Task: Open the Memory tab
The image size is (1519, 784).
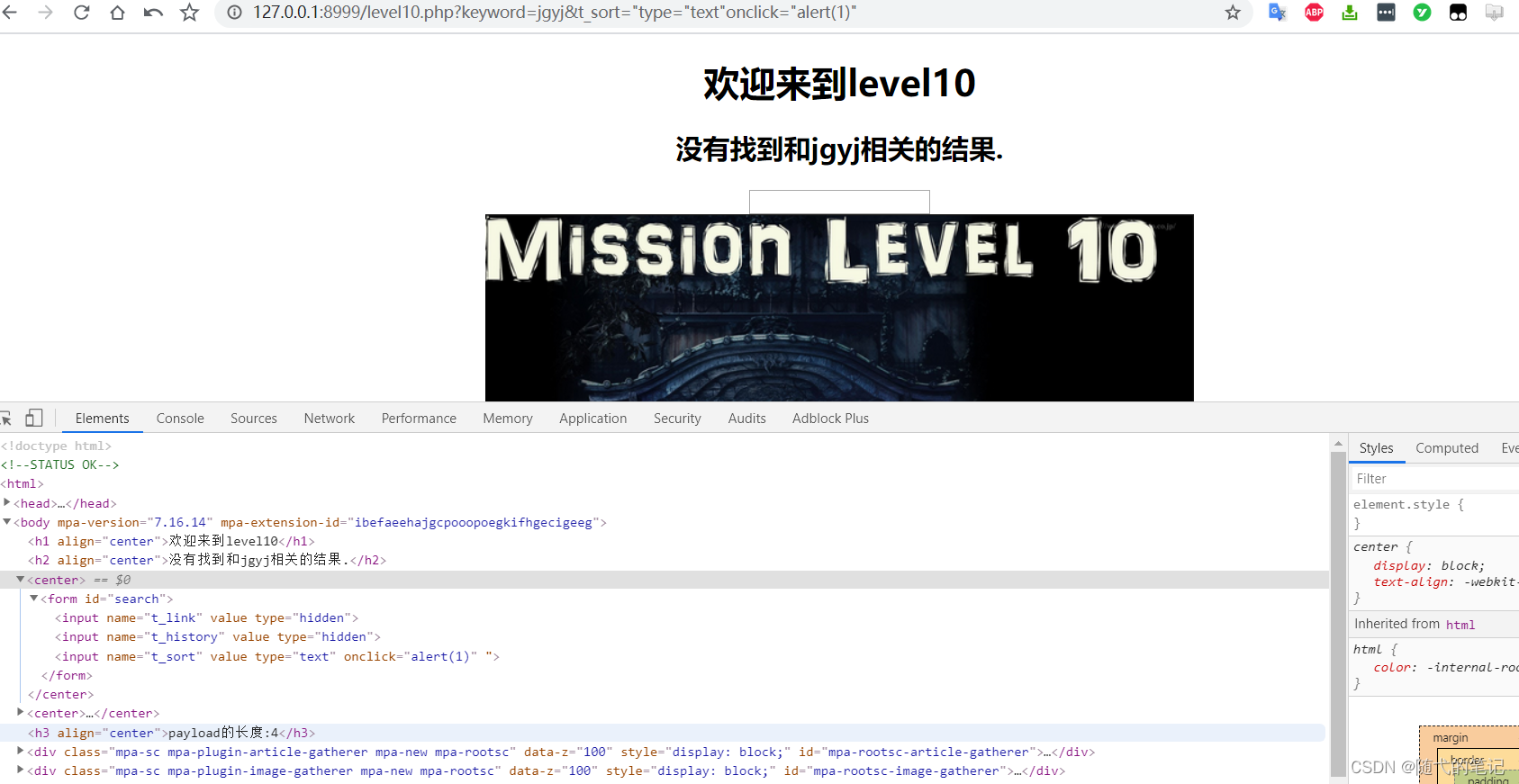Action: pos(508,419)
